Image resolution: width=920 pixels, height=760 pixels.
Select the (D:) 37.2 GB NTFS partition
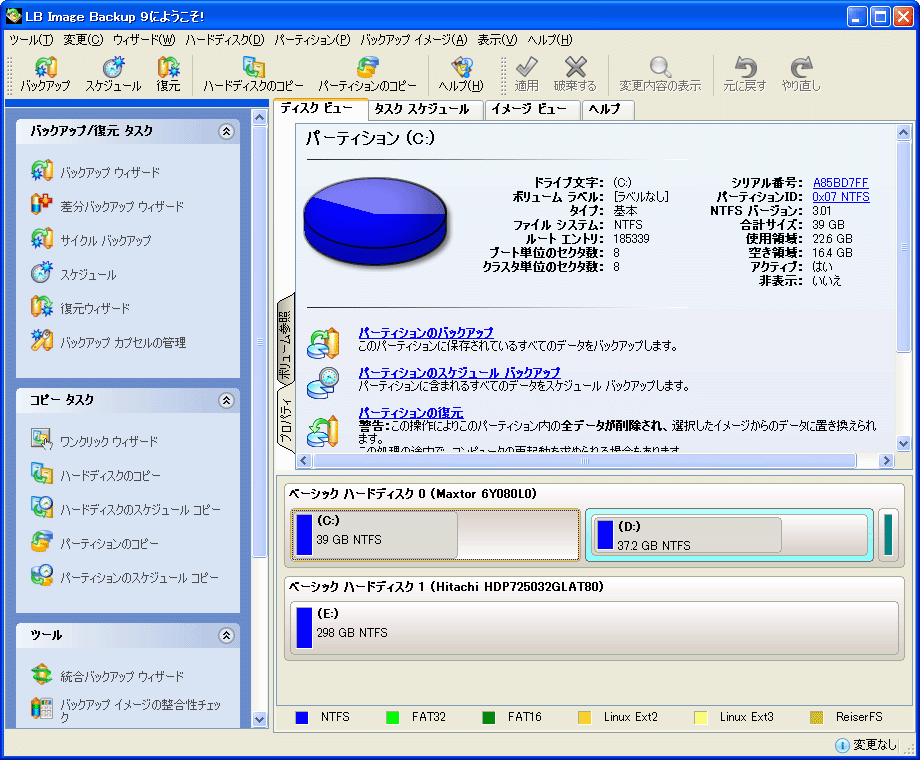point(729,535)
